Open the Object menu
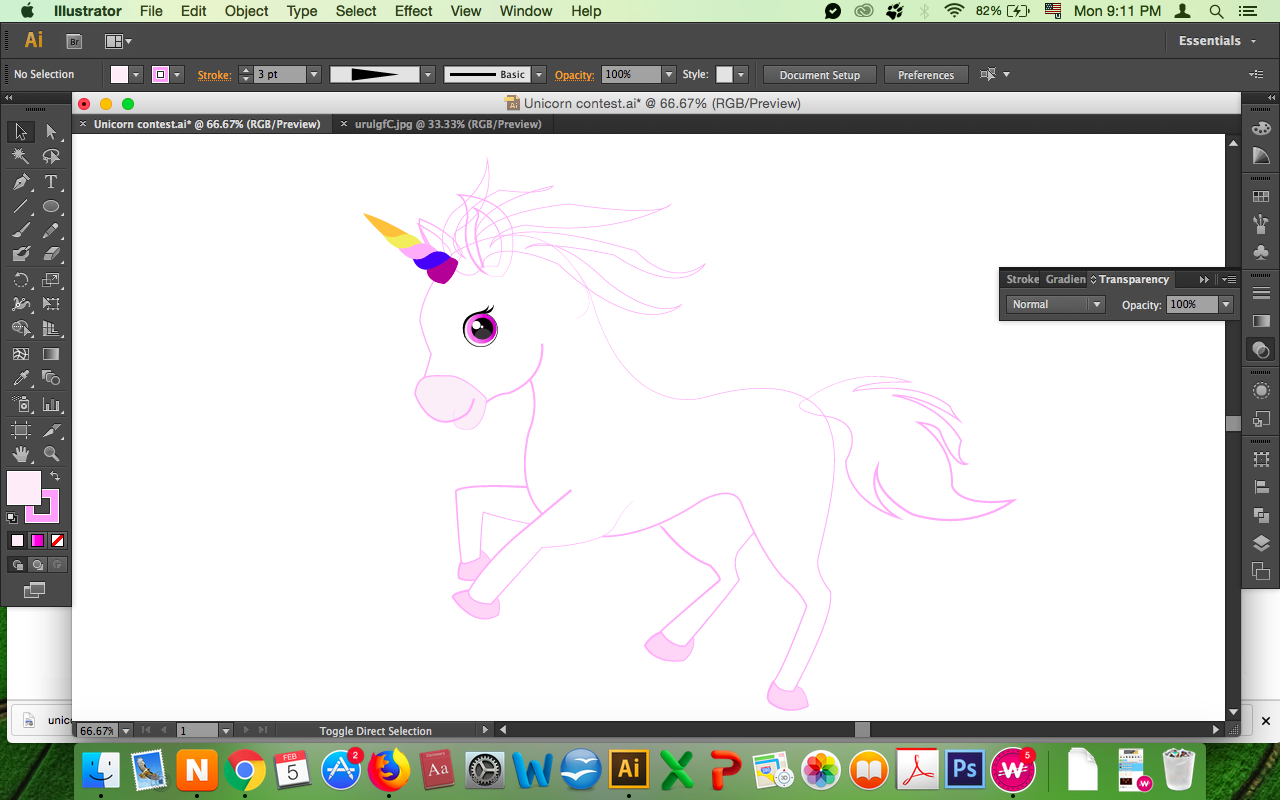The height and width of the screenshot is (800, 1280). [246, 11]
